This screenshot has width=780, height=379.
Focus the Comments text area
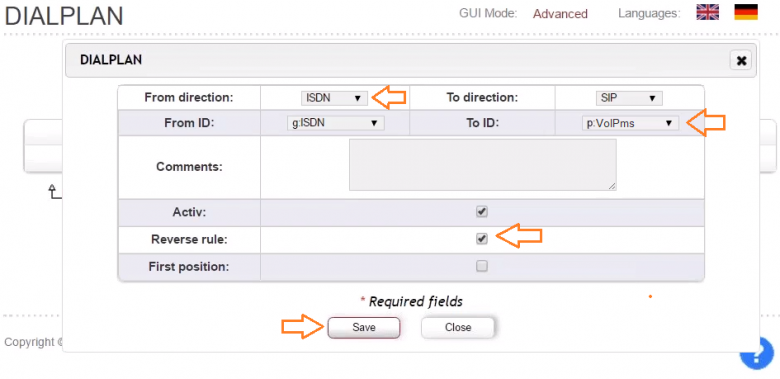coord(483,165)
